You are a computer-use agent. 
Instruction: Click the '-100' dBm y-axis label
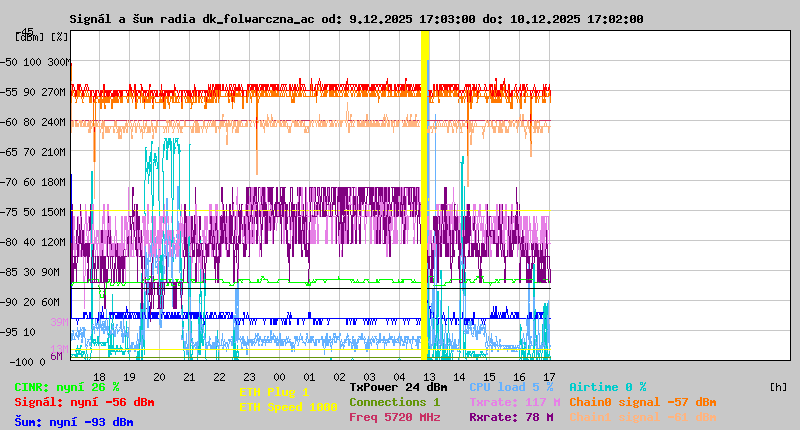tap(21, 362)
